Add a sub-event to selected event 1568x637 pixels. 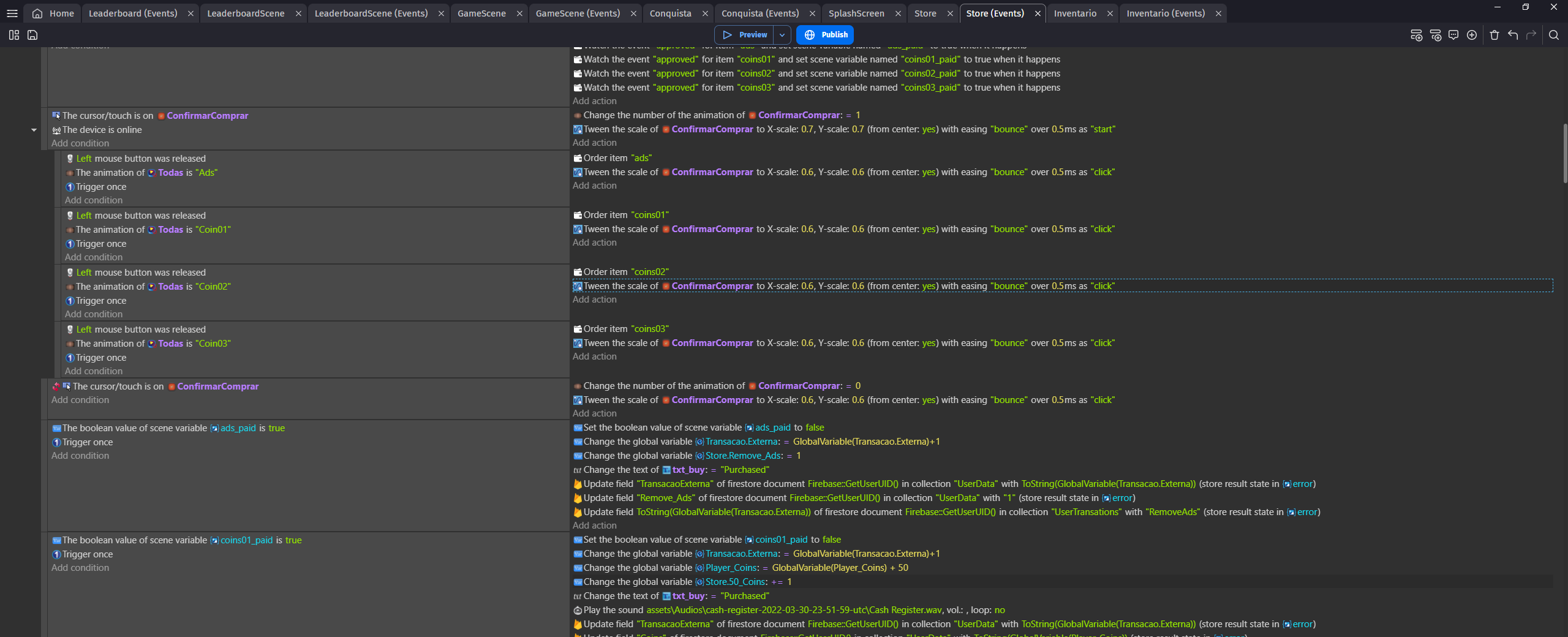1435,35
